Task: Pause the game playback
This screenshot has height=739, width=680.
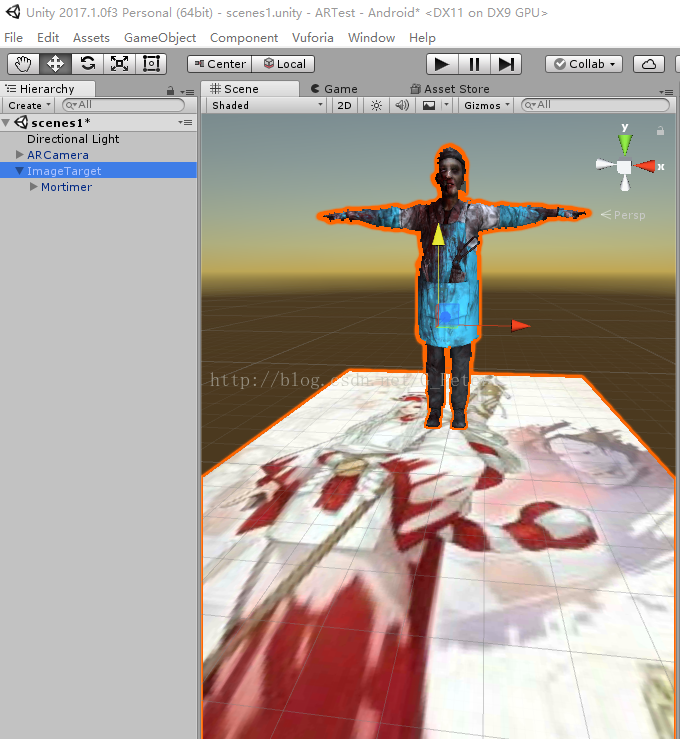Action: (x=474, y=64)
